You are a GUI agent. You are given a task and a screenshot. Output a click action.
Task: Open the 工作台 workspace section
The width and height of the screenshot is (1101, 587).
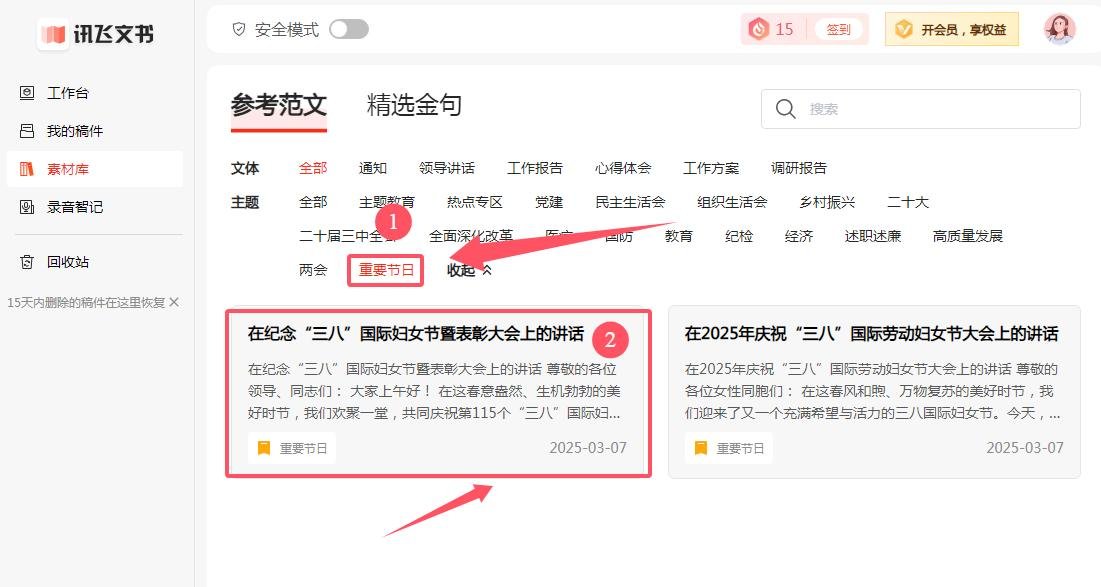coord(67,92)
